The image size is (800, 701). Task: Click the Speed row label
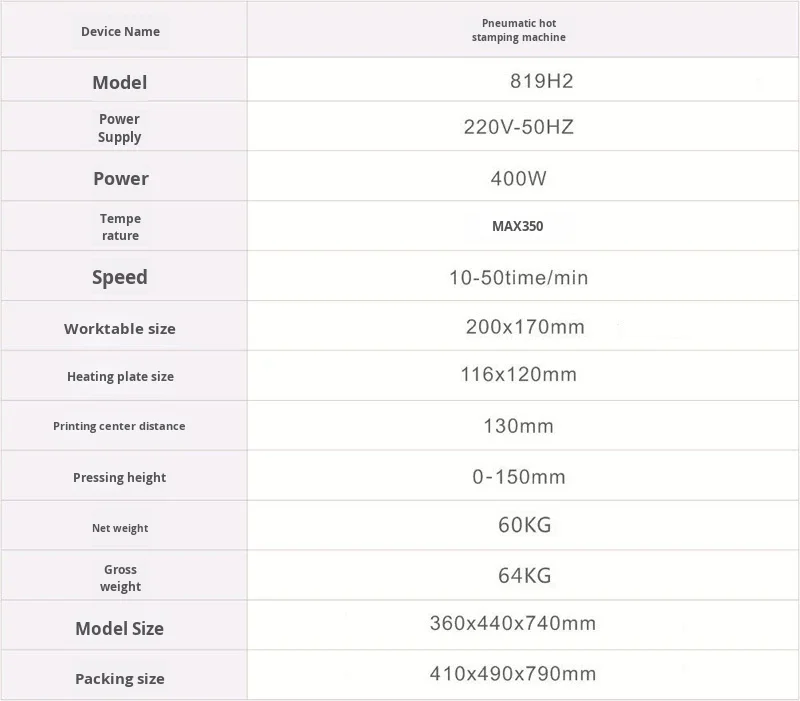tap(120, 277)
